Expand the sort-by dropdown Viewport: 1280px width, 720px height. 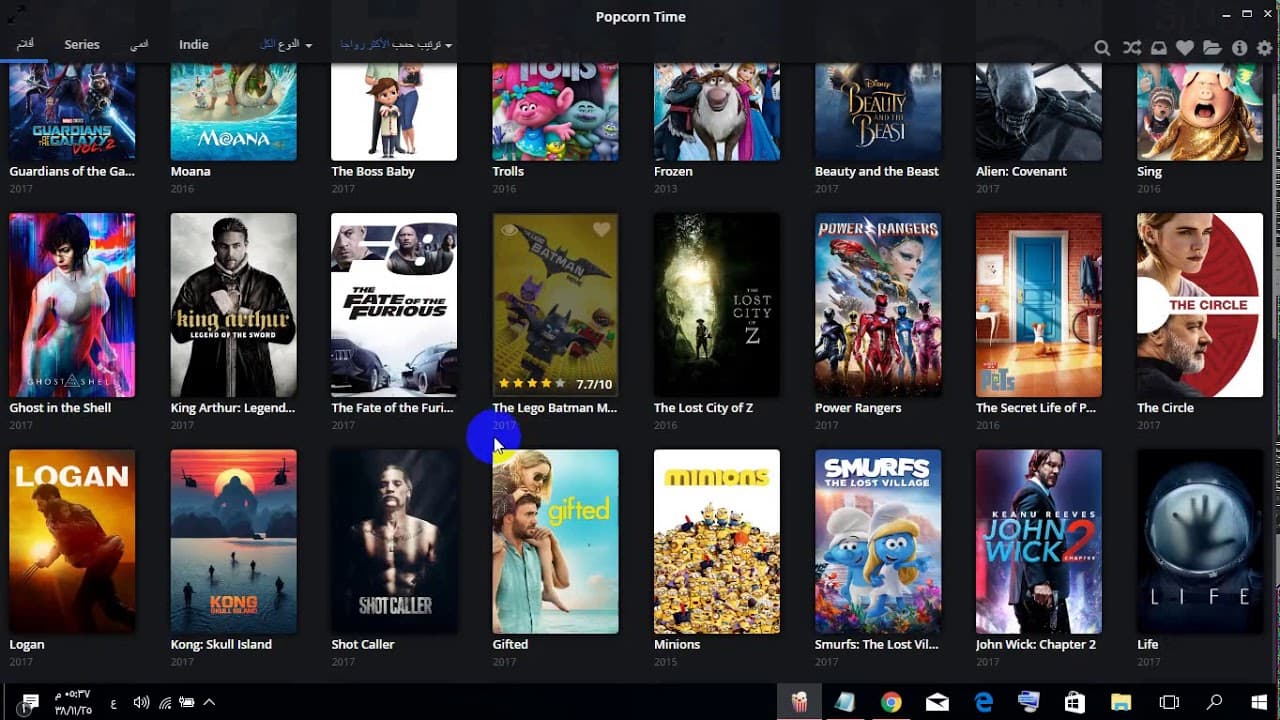pyautogui.click(x=396, y=45)
